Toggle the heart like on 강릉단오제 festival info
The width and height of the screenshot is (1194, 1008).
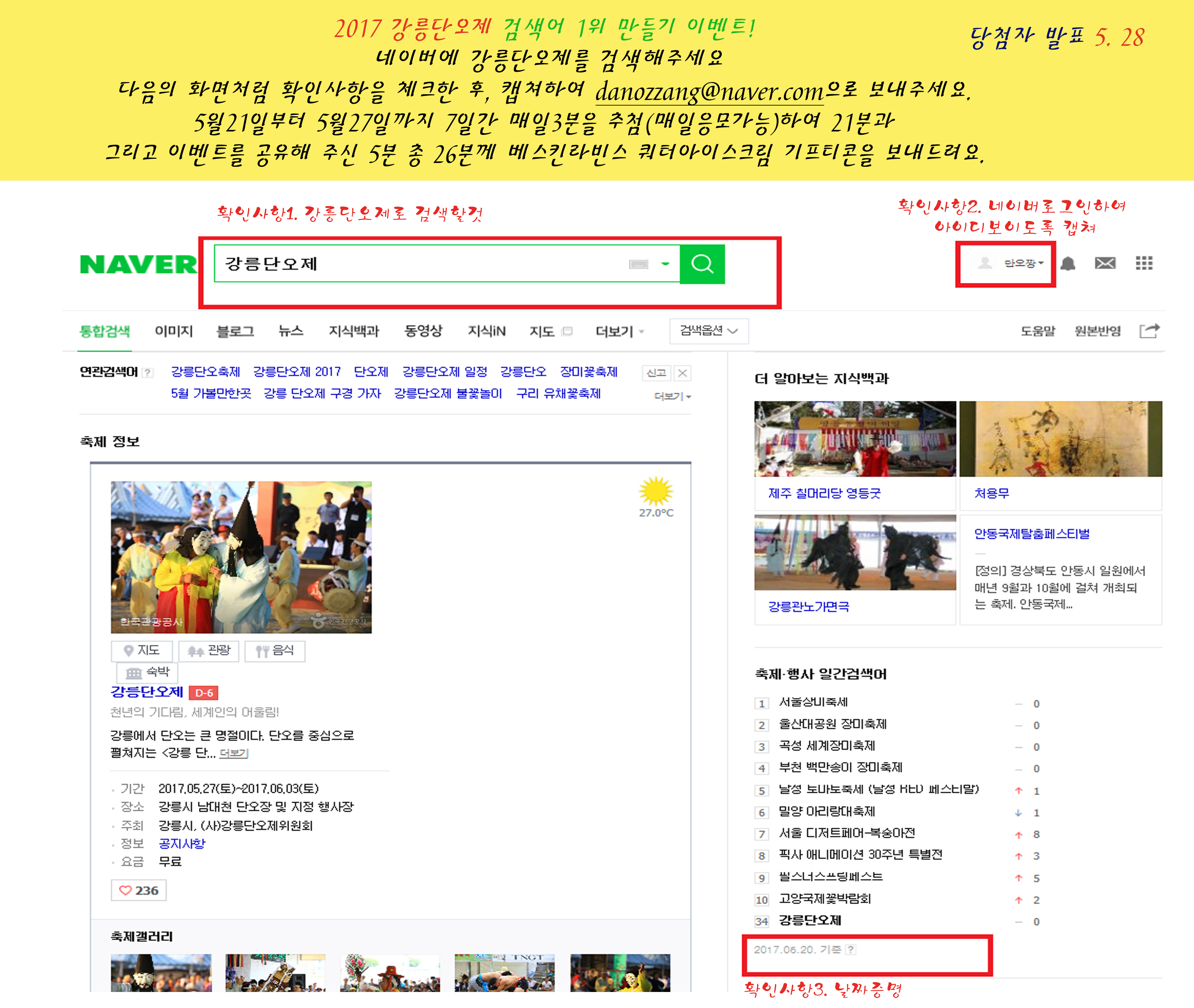[x=138, y=890]
